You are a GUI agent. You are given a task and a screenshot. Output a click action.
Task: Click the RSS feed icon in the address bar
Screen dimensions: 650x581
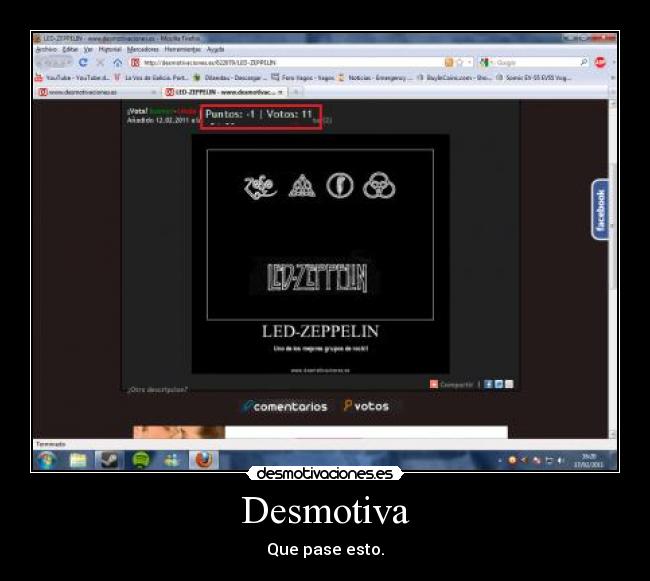click(449, 62)
